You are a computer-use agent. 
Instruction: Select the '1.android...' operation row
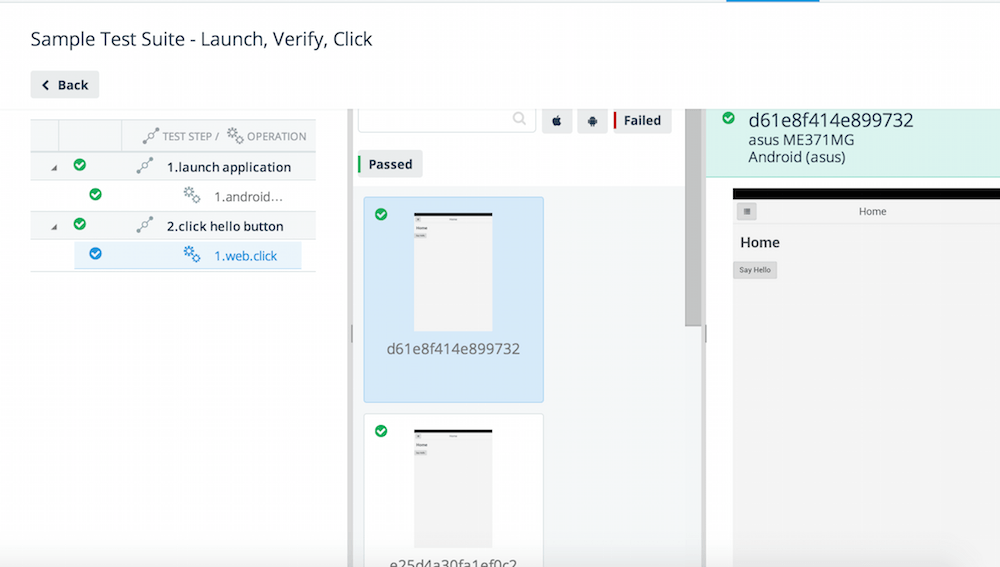pyautogui.click(x=173, y=196)
